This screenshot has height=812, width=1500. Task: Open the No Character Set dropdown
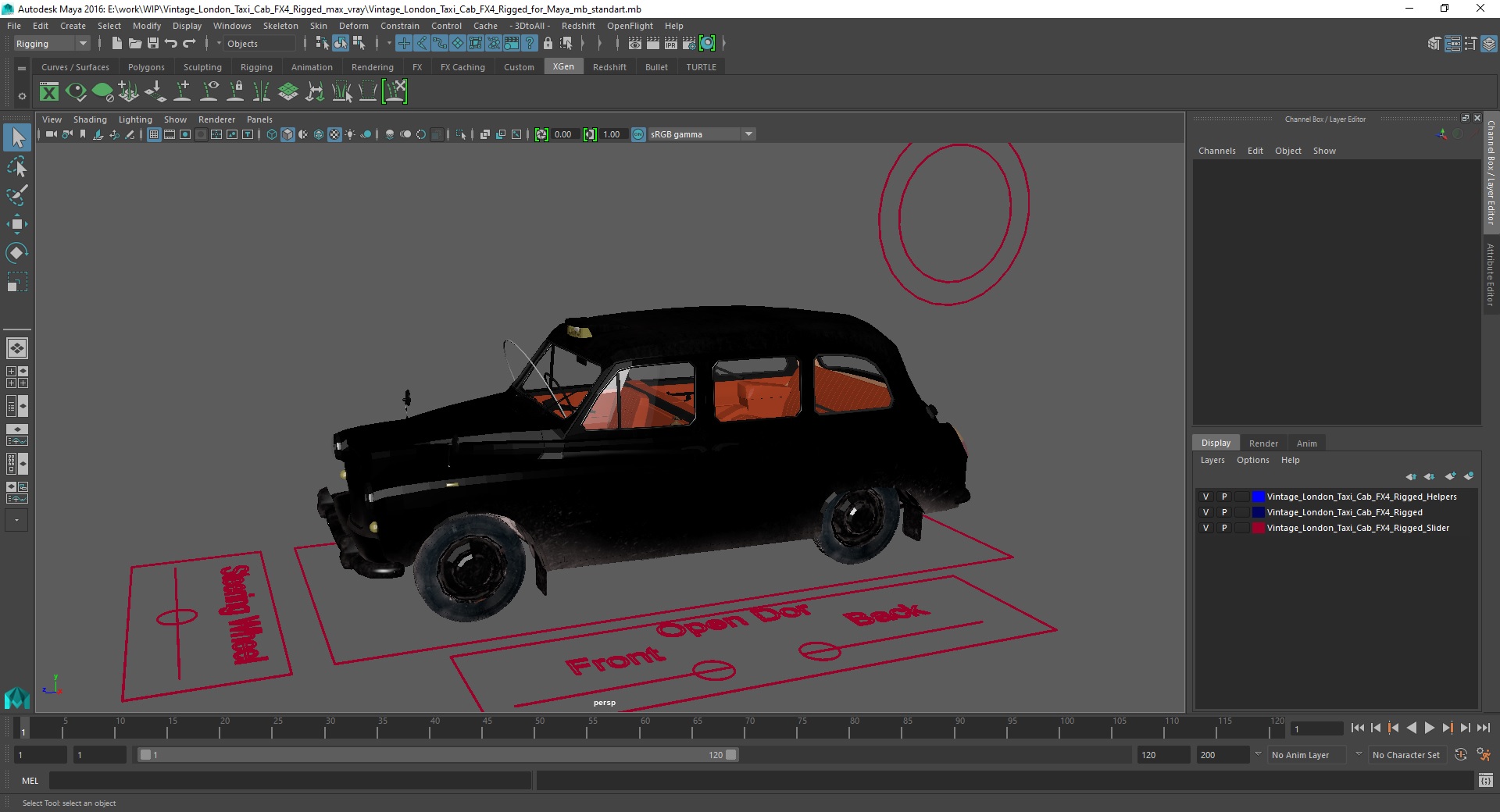point(1407,755)
